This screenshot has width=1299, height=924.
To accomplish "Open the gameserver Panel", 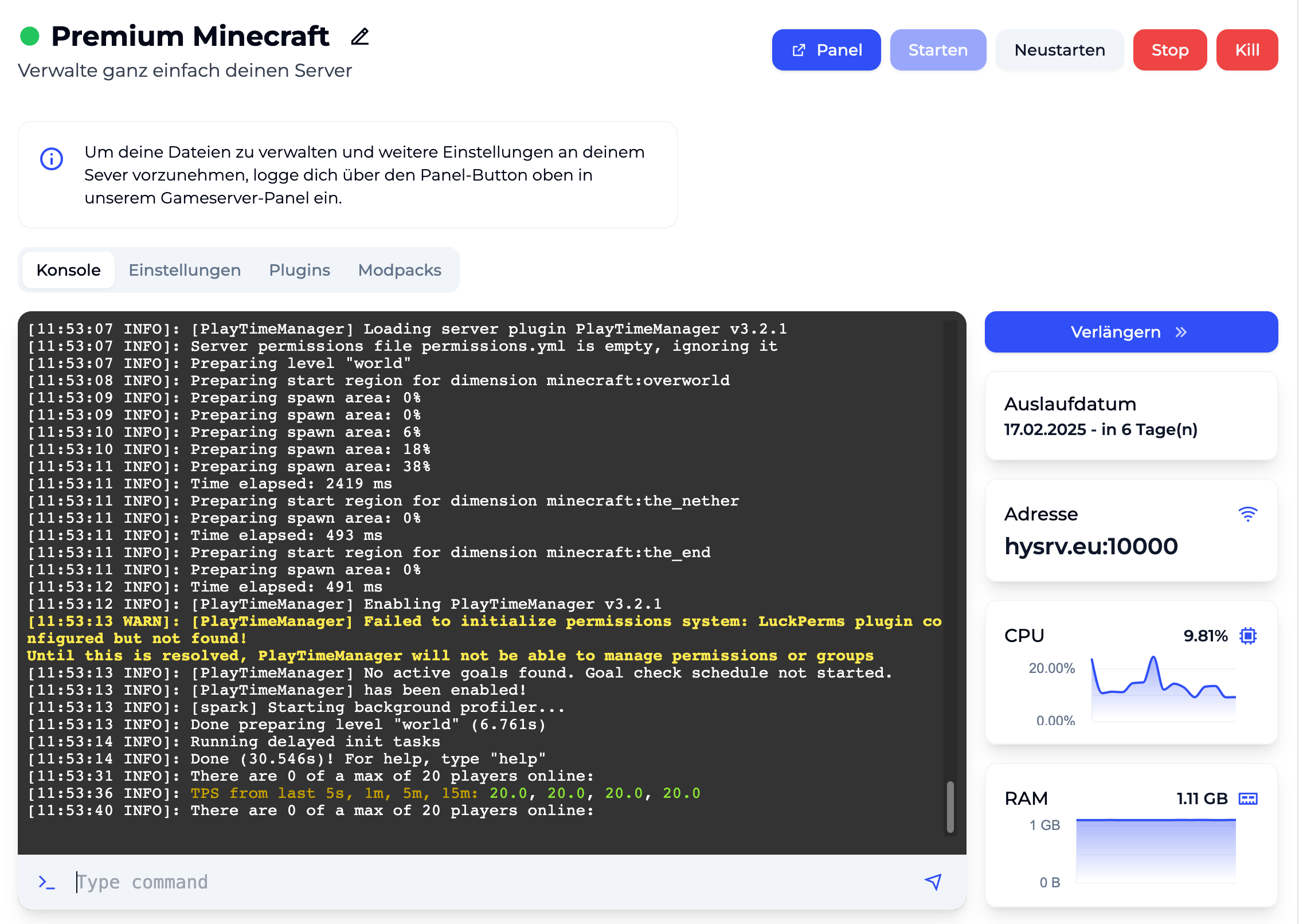I will (826, 50).
